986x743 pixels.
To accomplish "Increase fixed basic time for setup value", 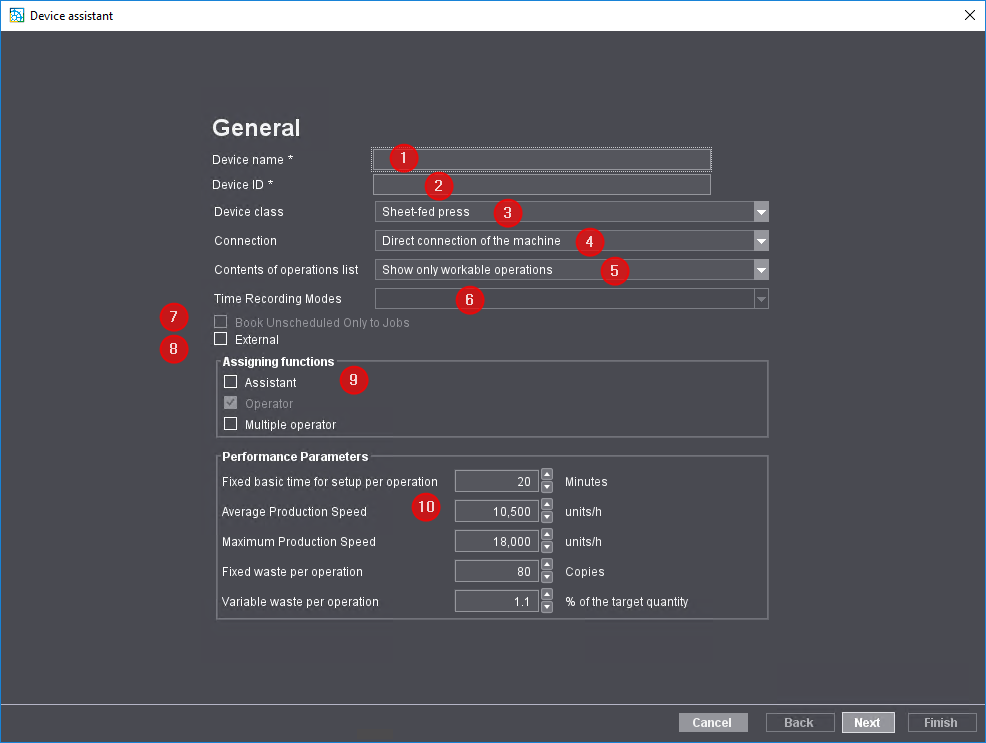I will pyautogui.click(x=546, y=476).
